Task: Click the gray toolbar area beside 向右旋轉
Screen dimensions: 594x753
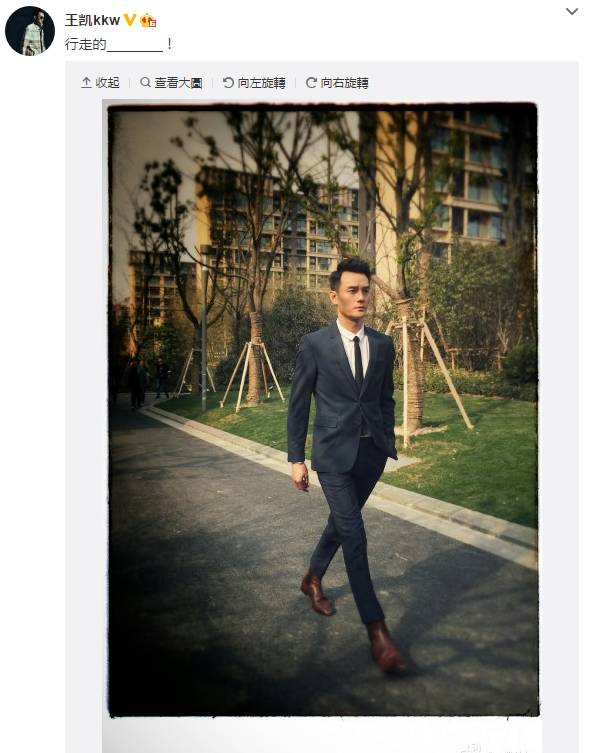Action: [473, 83]
